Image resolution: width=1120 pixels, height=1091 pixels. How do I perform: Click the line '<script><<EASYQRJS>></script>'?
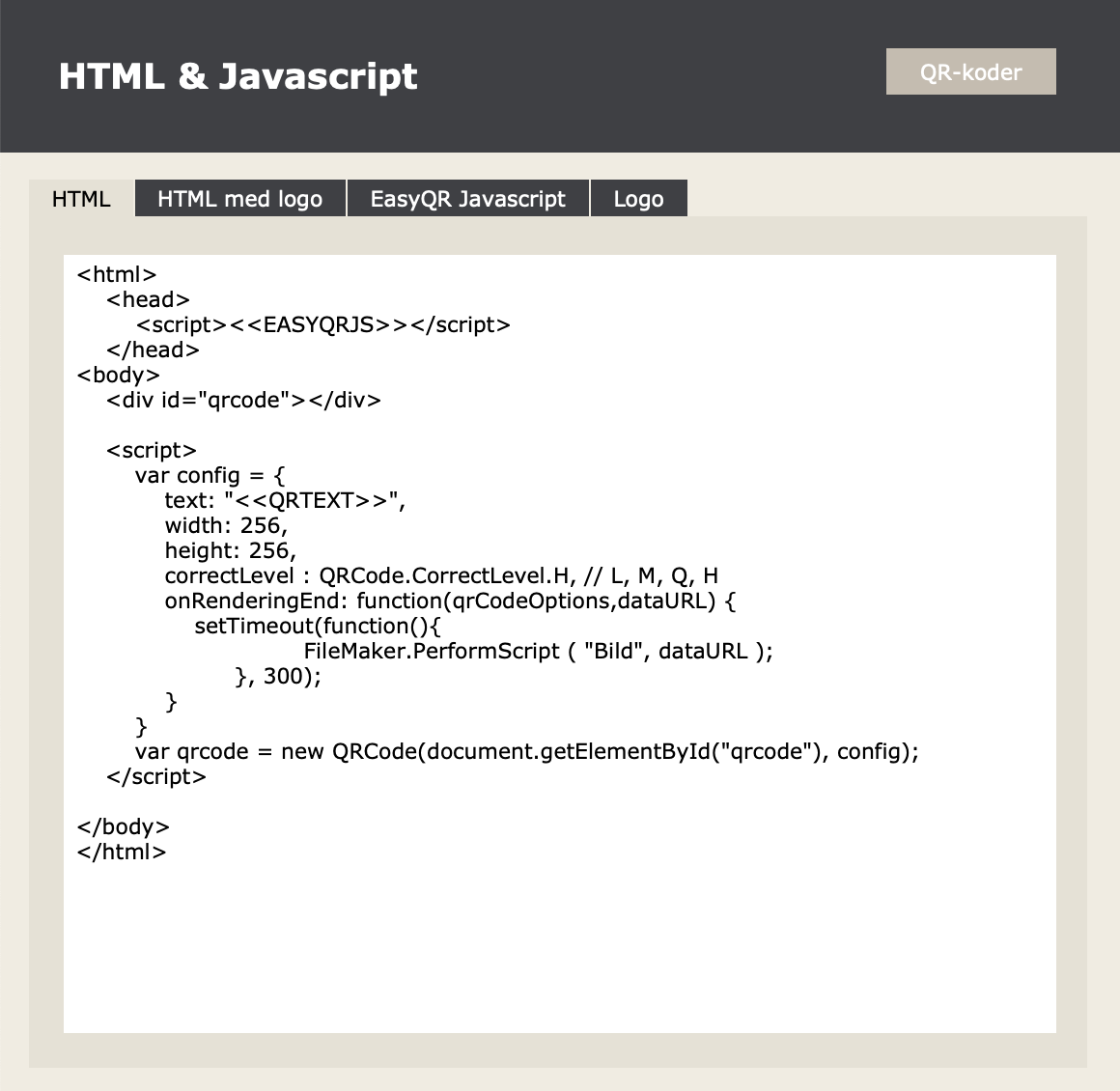coord(322,325)
